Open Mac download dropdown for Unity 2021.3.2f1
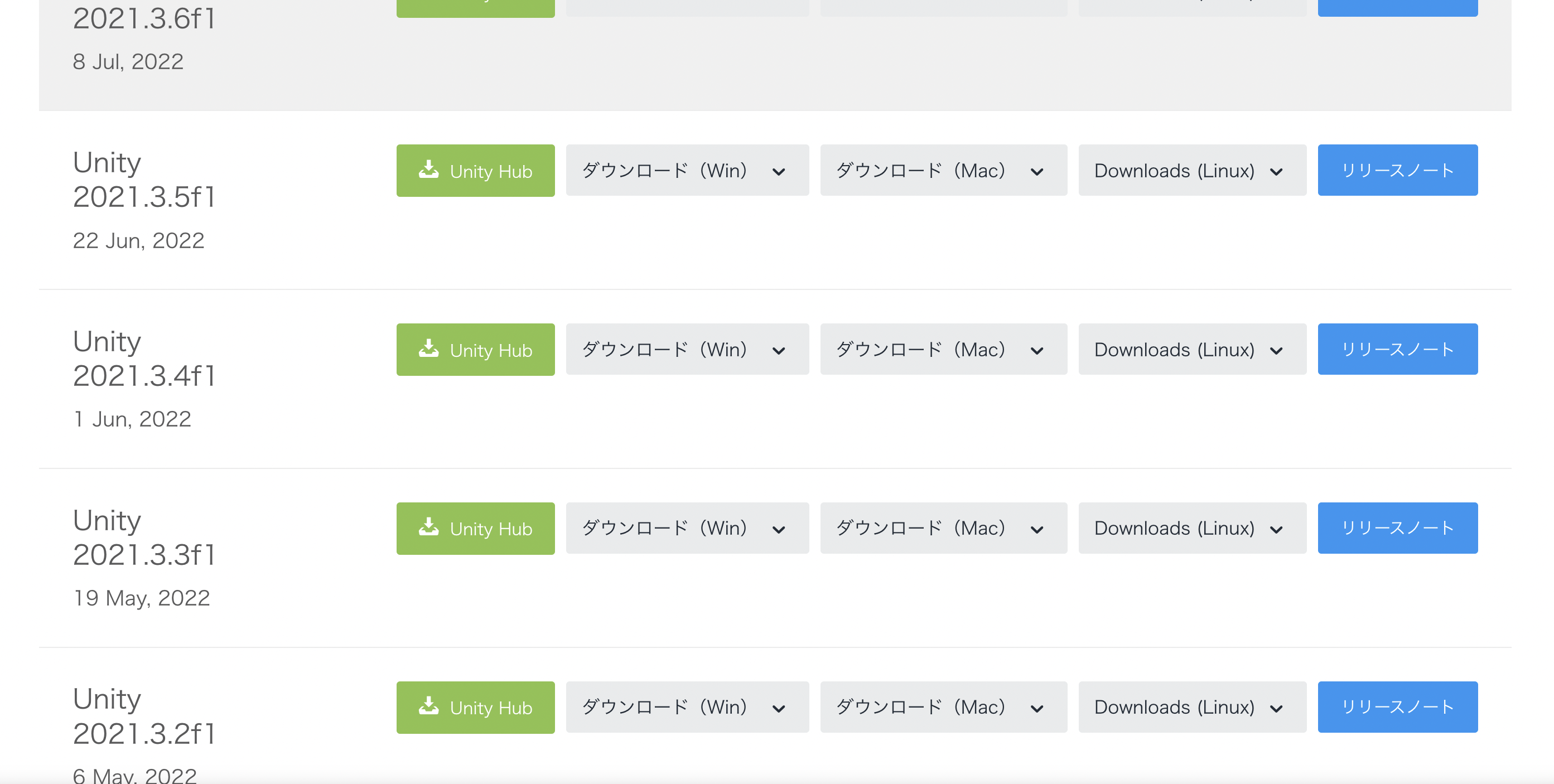 (944, 708)
